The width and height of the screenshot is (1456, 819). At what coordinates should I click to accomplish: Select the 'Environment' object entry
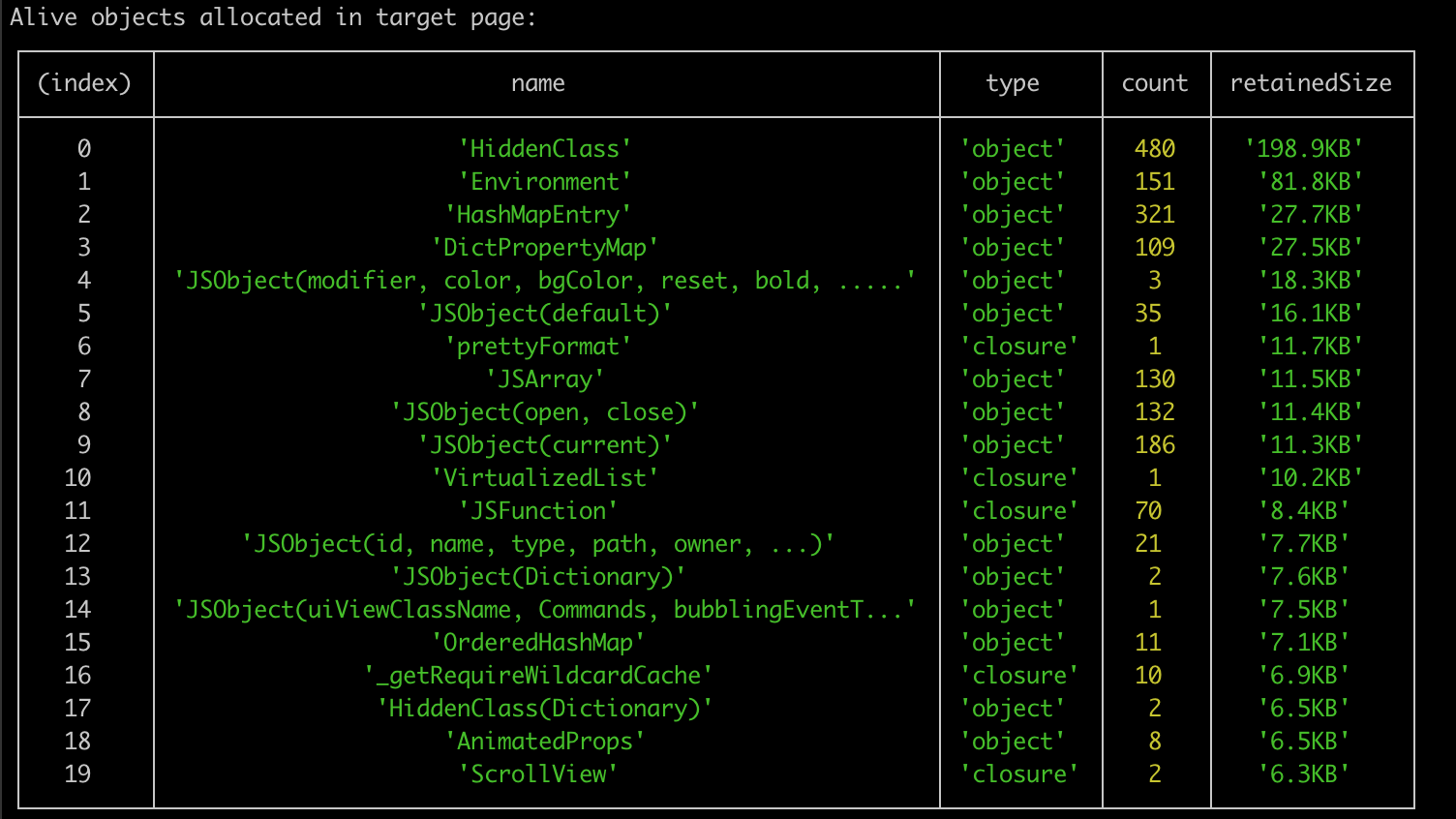(538, 181)
